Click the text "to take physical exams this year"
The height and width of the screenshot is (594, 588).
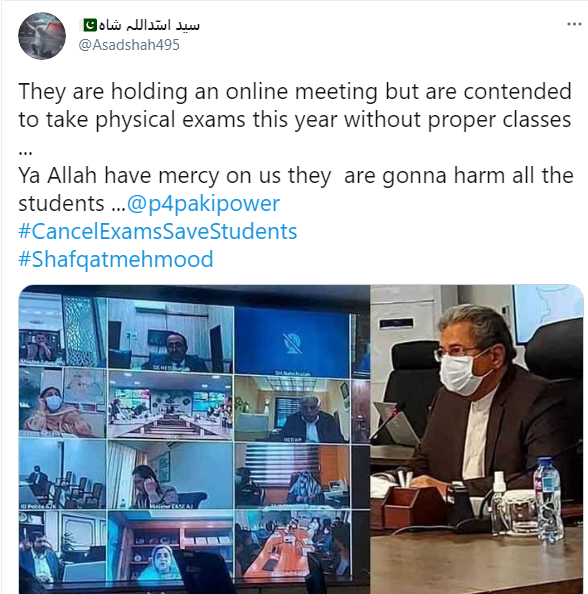[x=178, y=120]
